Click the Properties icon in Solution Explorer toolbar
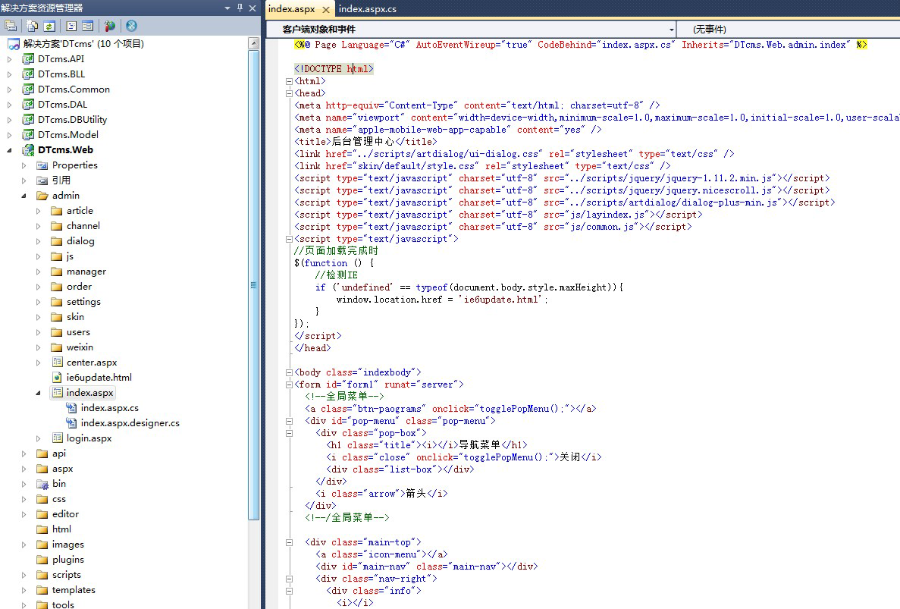Viewport: 900px width, 609px height. [12, 25]
